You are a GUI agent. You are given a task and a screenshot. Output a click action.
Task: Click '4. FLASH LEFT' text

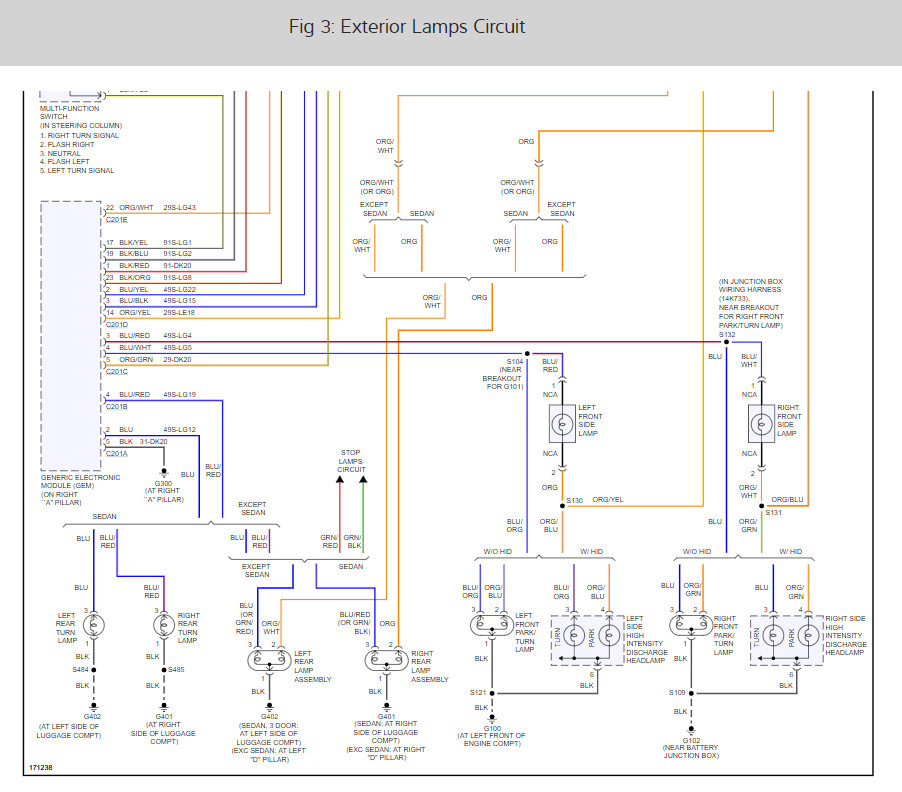click(64, 162)
